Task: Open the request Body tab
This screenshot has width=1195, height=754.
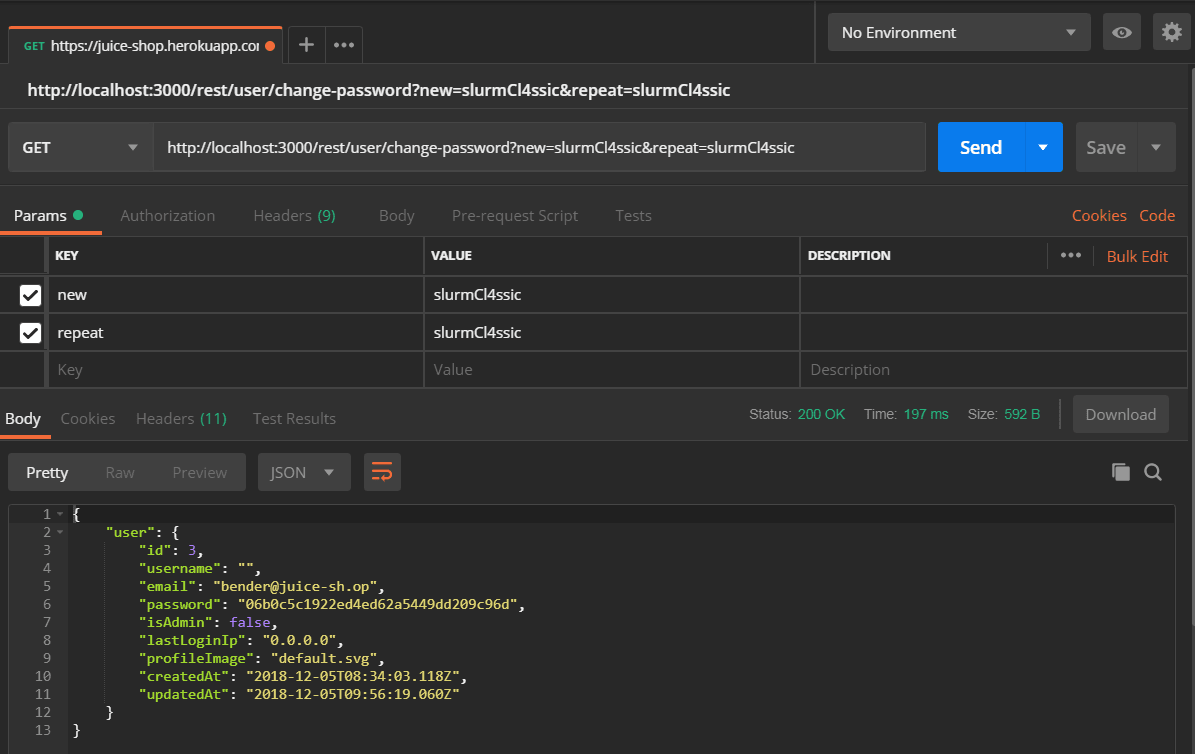Action: click(x=396, y=216)
